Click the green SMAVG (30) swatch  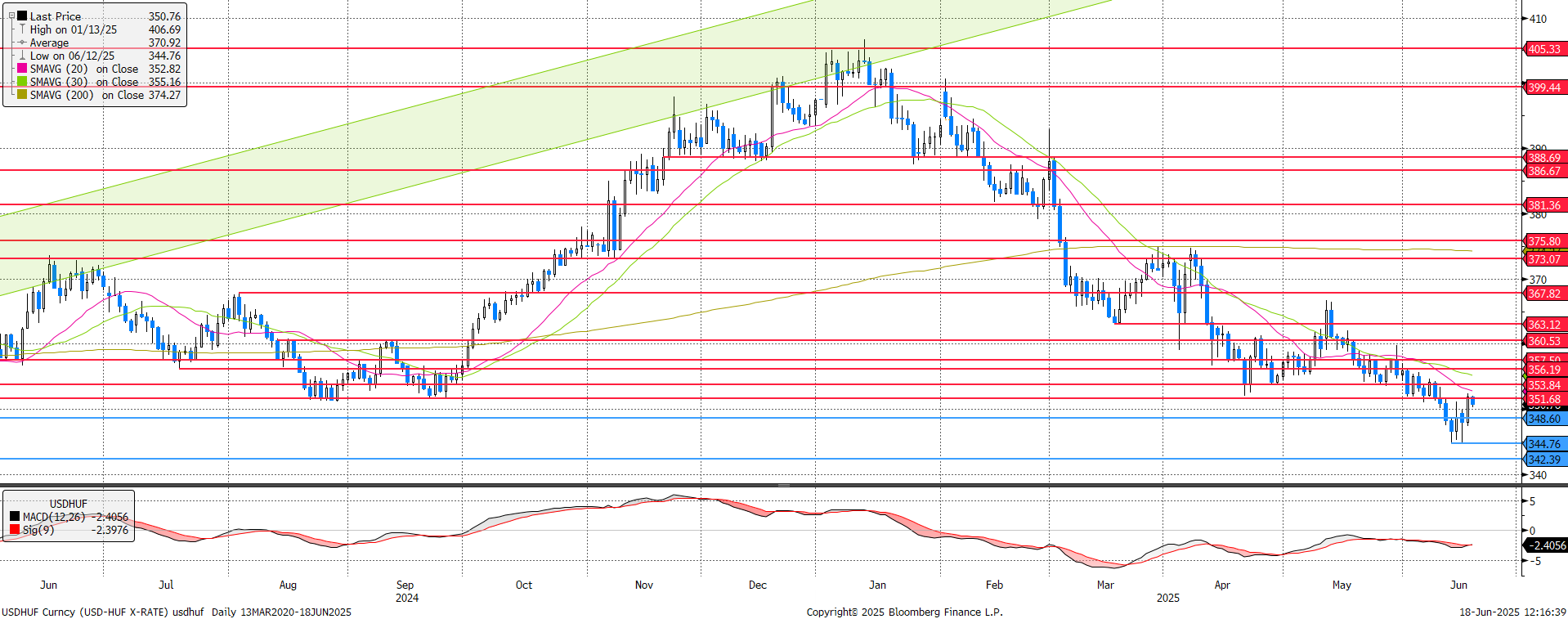[x=22, y=82]
